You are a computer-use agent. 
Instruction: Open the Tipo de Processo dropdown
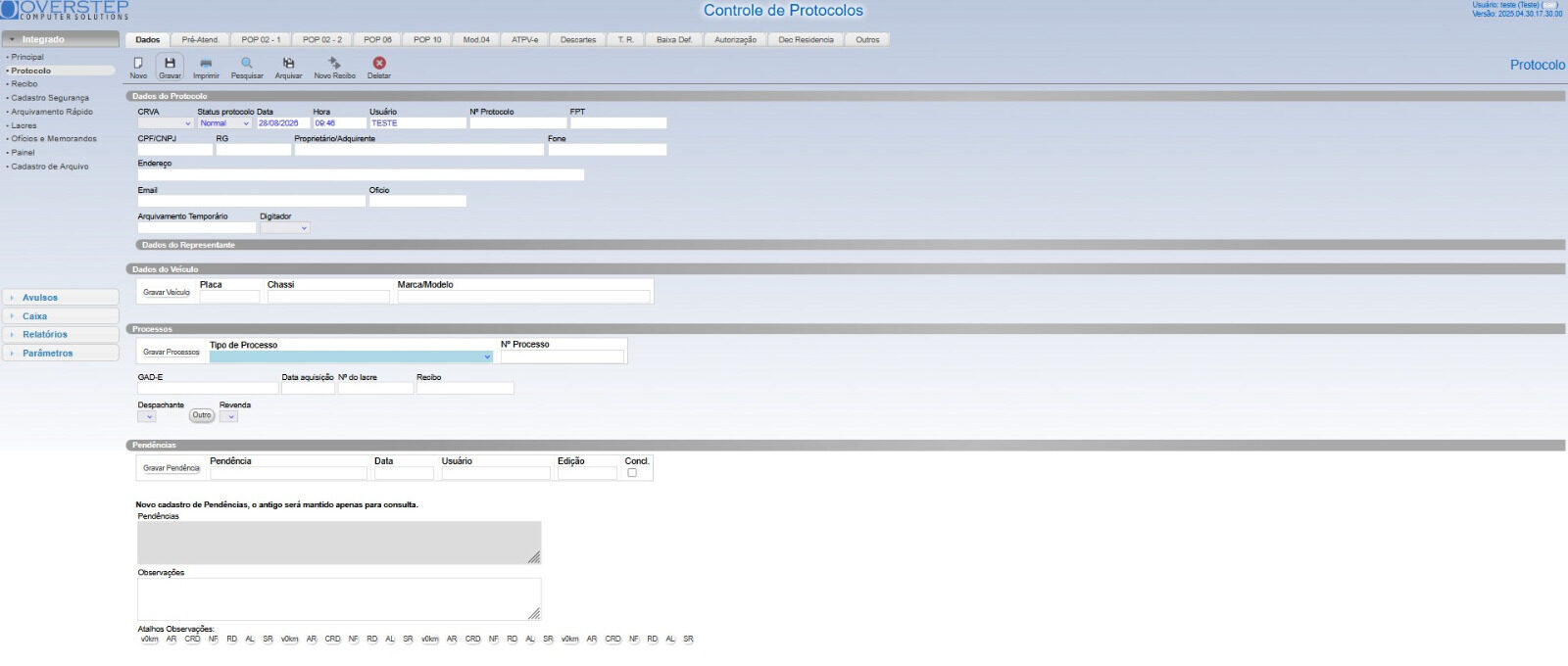[x=351, y=357]
